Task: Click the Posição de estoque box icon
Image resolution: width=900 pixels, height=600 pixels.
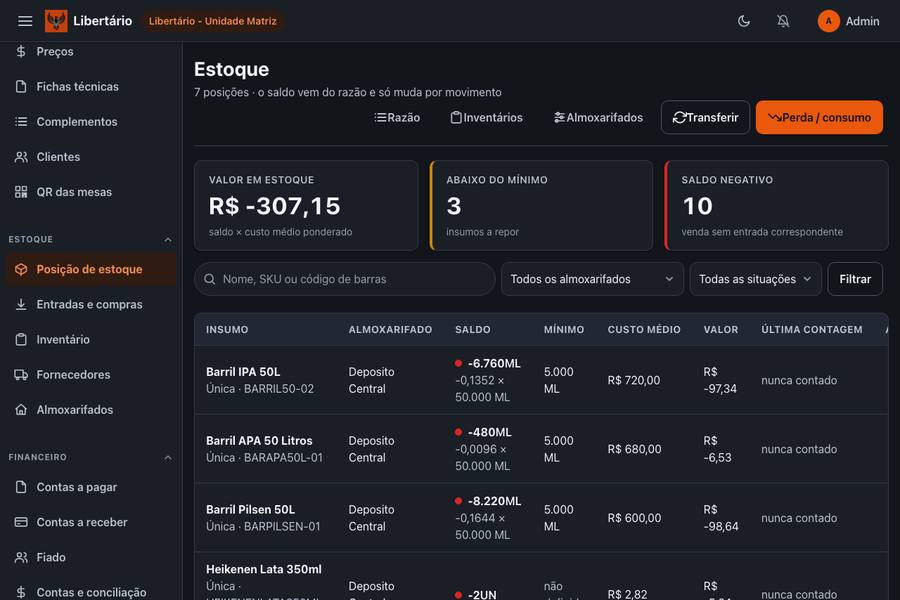Action: point(21,269)
